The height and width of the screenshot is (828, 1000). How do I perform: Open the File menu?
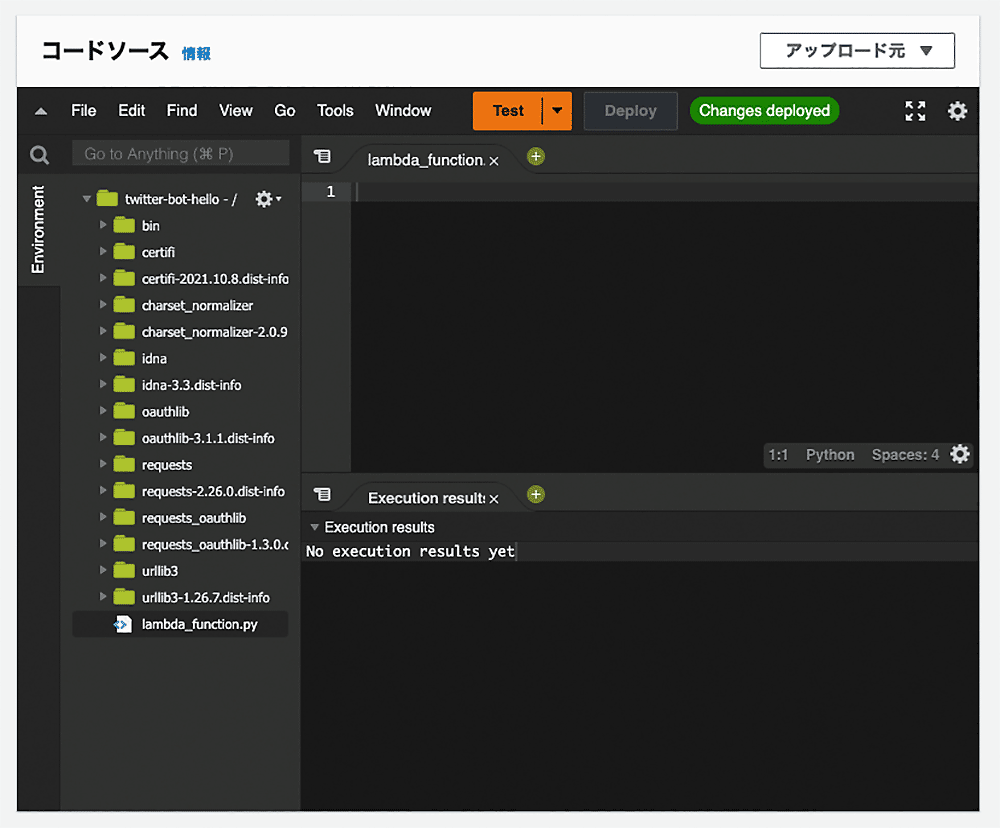(x=84, y=111)
